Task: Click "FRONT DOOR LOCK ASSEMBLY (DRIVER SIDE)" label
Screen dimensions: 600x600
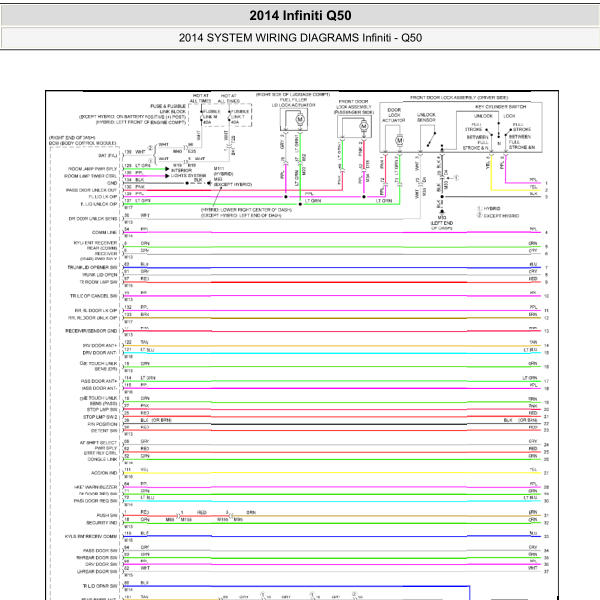Action: click(x=459, y=98)
